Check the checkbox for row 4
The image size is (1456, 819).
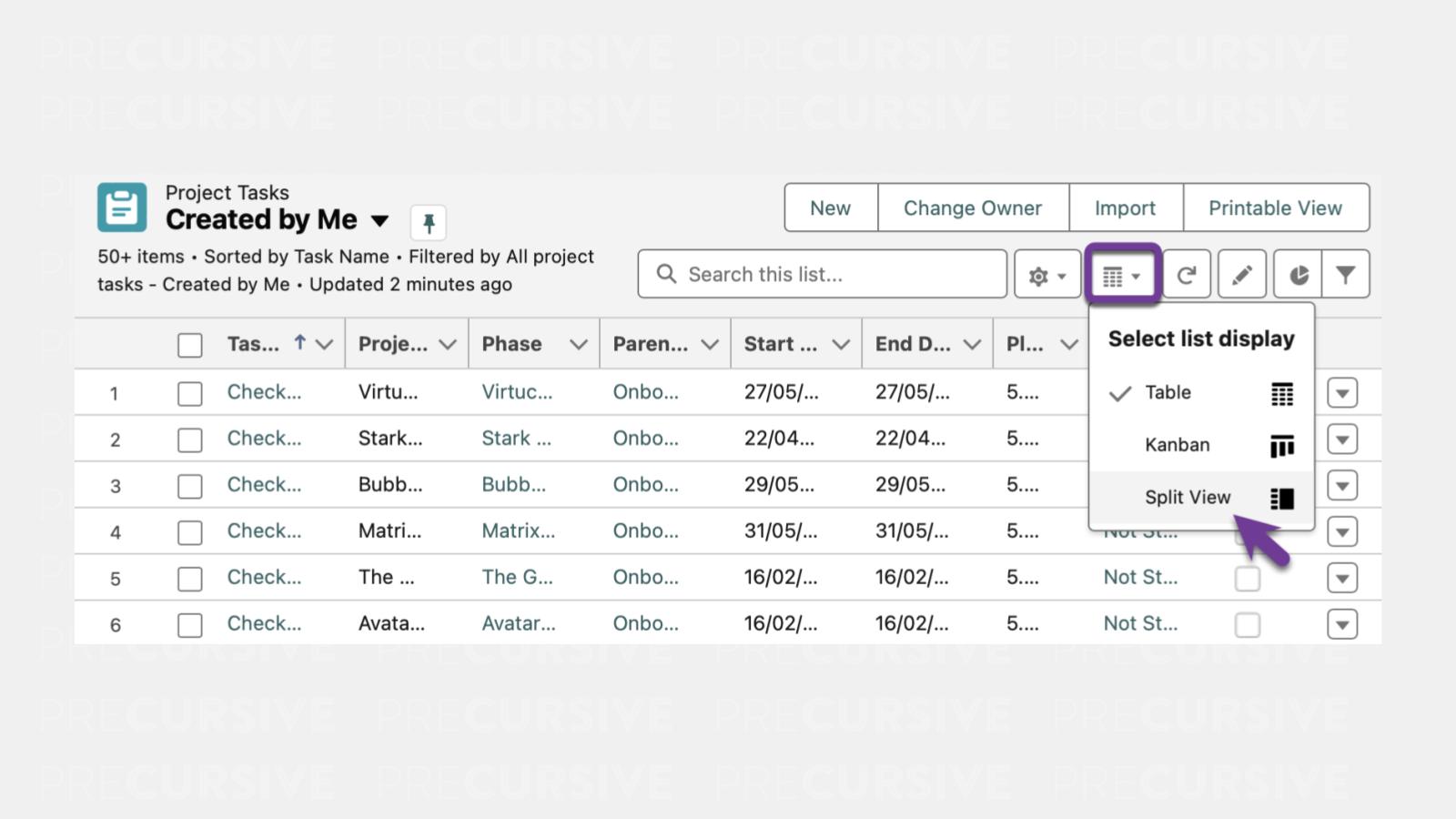click(x=190, y=532)
